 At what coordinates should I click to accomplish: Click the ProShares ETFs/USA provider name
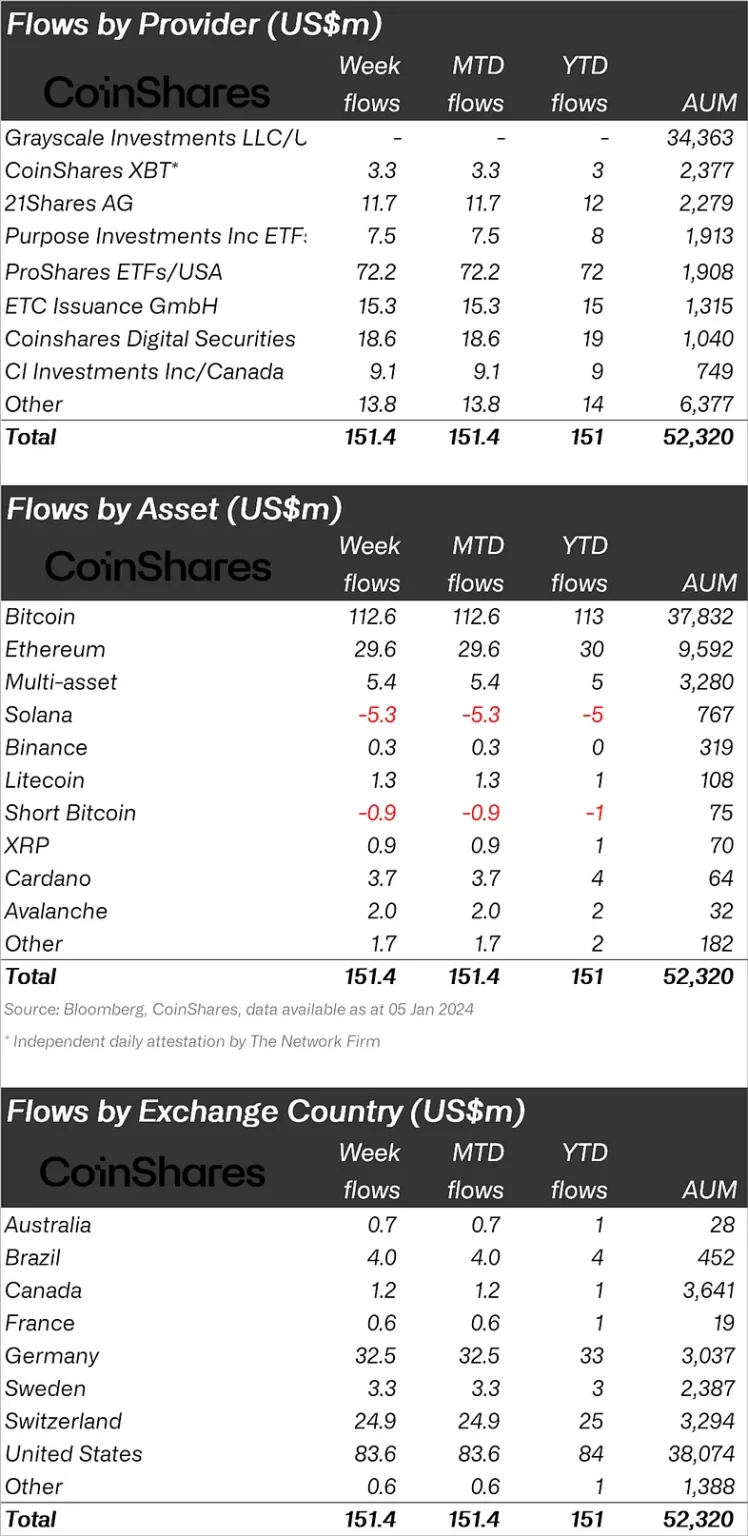click(x=113, y=271)
